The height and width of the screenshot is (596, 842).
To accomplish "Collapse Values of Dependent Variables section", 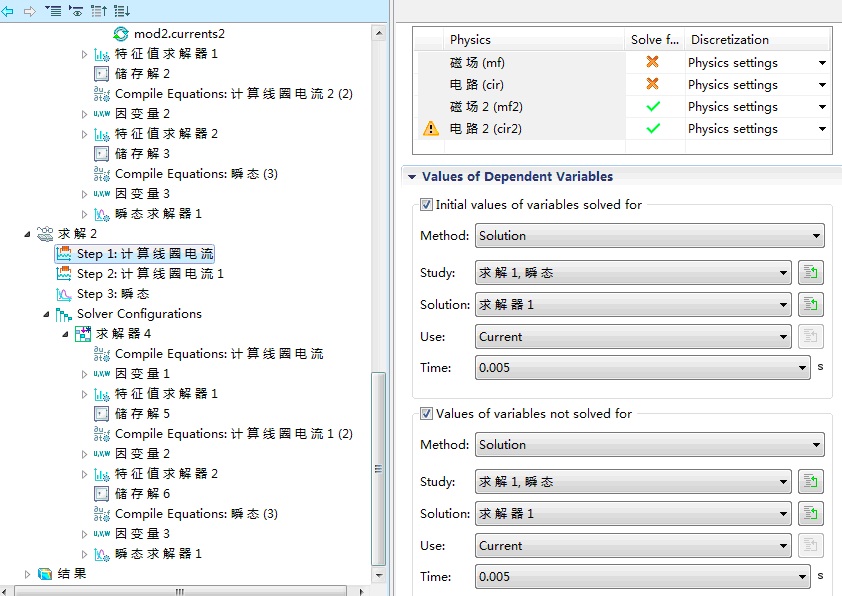I will coord(410,177).
